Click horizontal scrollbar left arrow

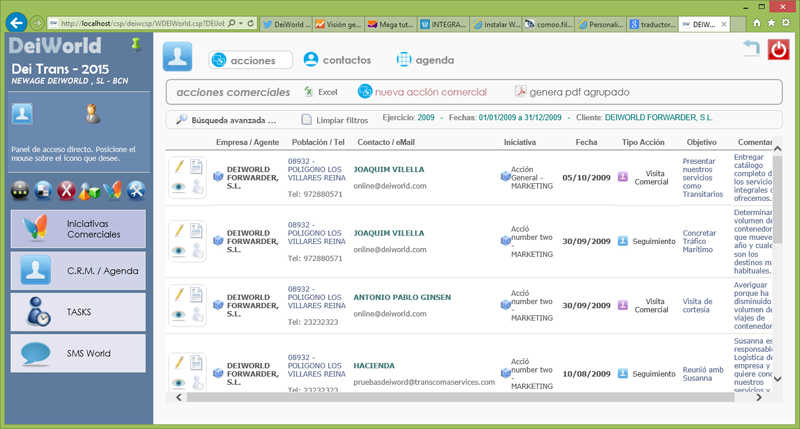(x=179, y=397)
